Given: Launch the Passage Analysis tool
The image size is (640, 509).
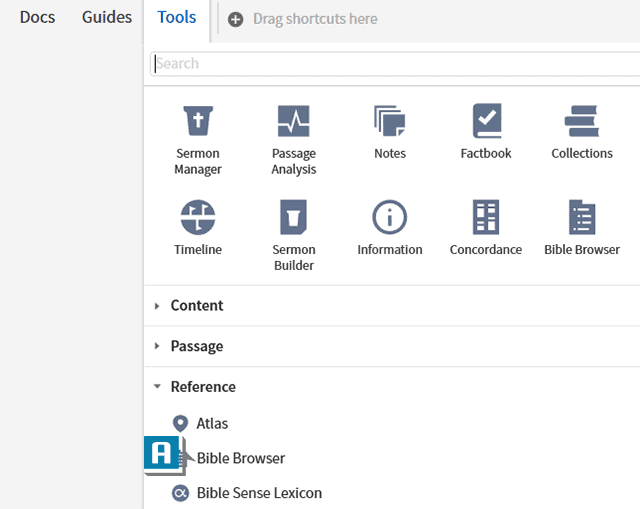Looking at the screenshot, I should (x=294, y=138).
